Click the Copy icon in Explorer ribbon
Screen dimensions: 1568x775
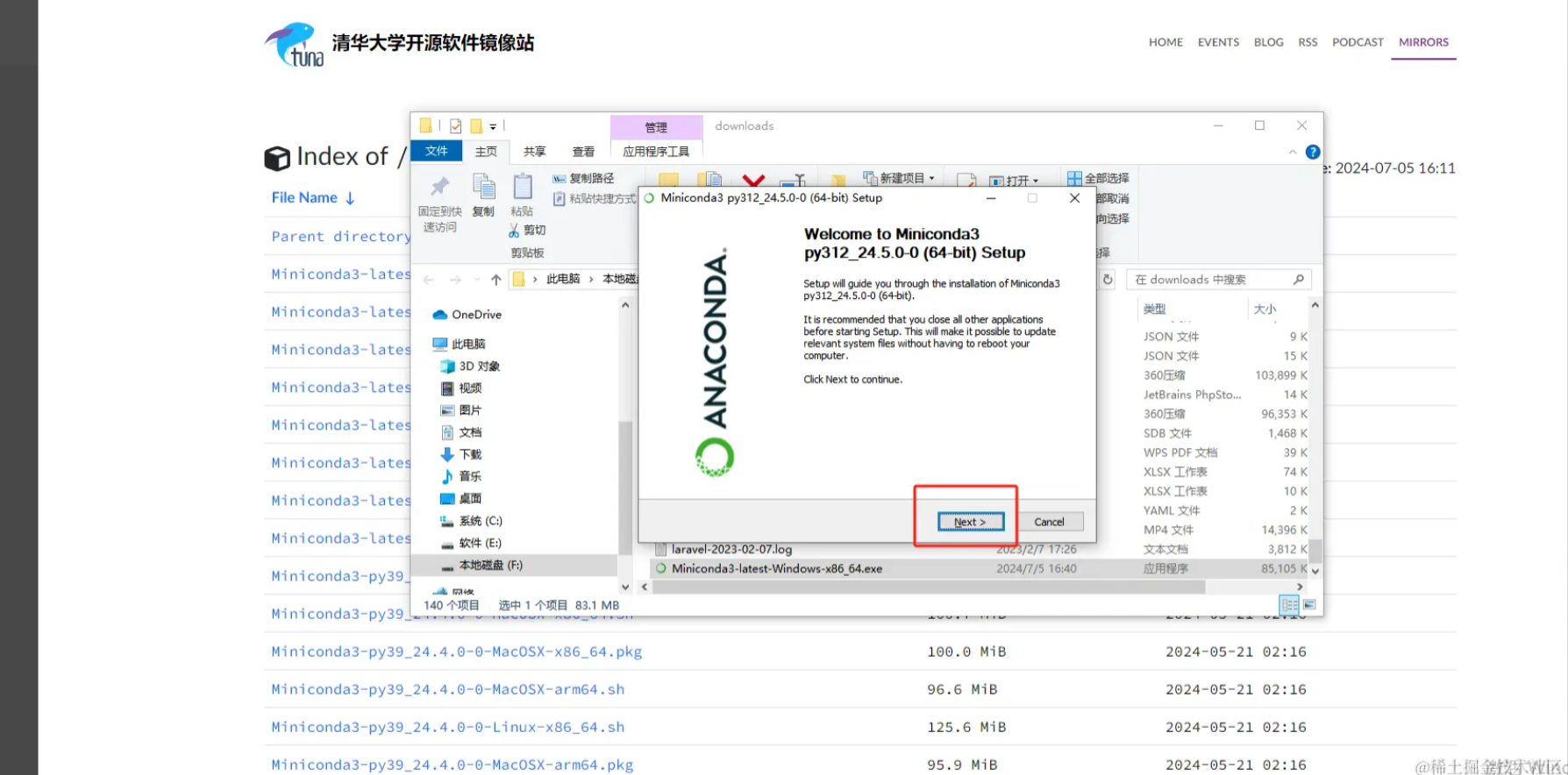[483, 186]
